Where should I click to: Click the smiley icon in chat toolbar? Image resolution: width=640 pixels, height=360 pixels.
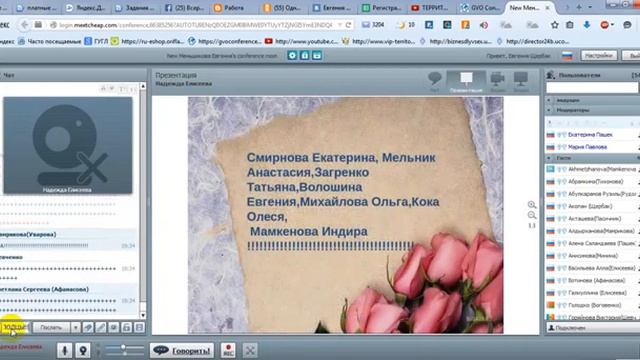coord(114,327)
